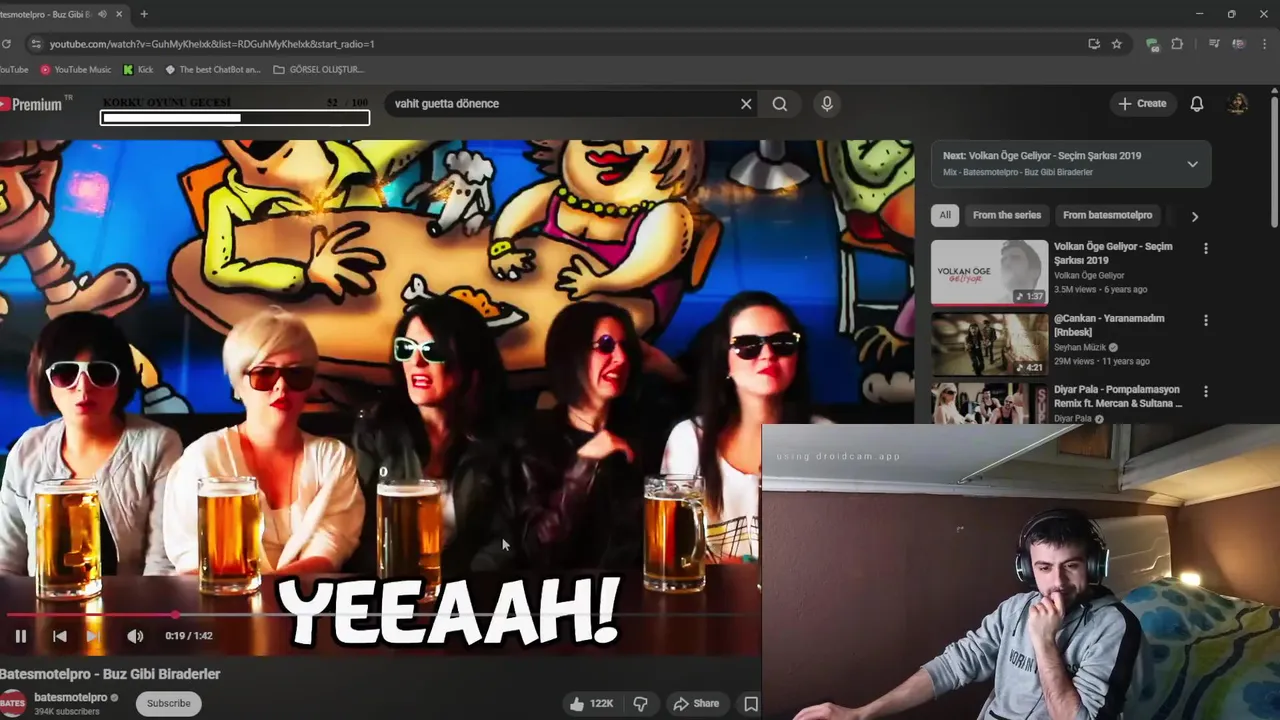The height and width of the screenshot is (720, 1280).
Task: Click the green extension icon in toolbar
Action: click(1152, 44)
